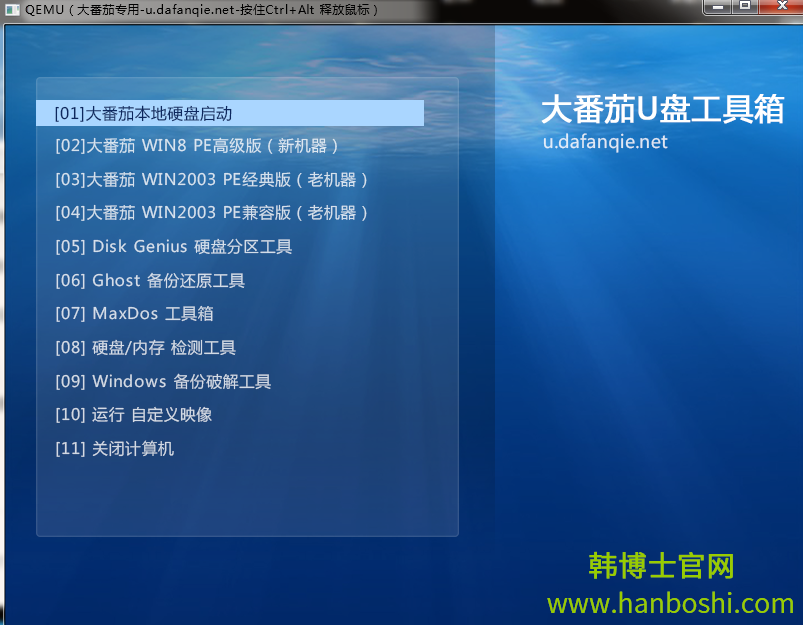Maximize the QEMU window
This screenshot has width=803, height=625.
pyautogui.click(x=744, y=6)
